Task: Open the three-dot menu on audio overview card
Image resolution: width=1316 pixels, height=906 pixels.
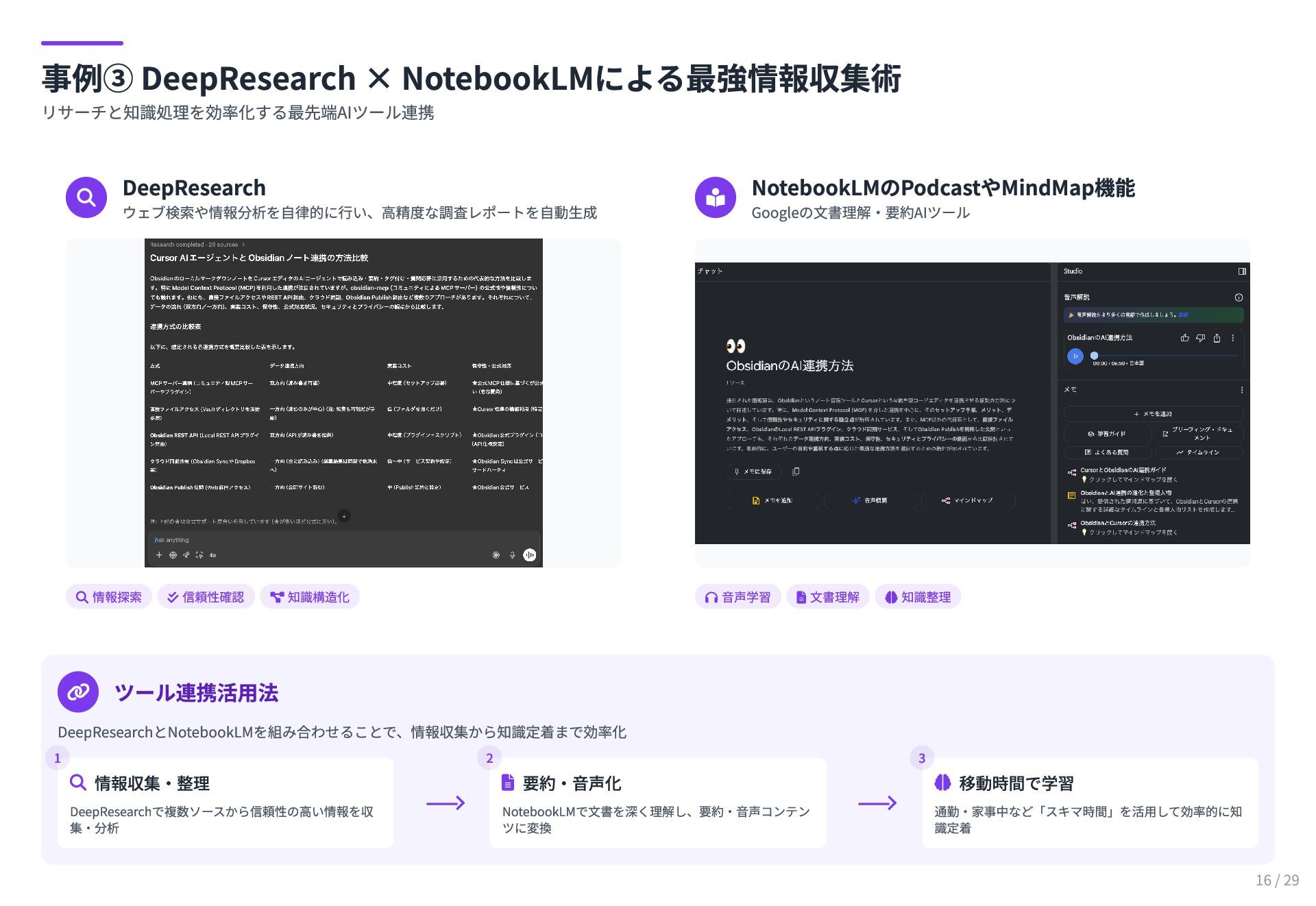Action: (1232, 338)
